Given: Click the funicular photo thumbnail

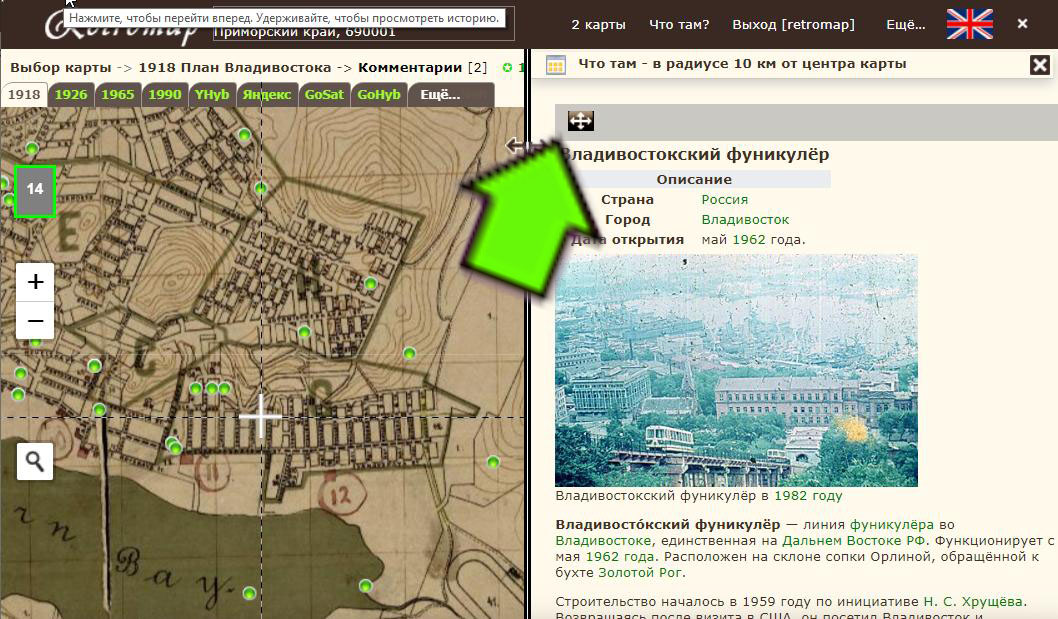Looking at the screenshot, I should coord(736,370).
